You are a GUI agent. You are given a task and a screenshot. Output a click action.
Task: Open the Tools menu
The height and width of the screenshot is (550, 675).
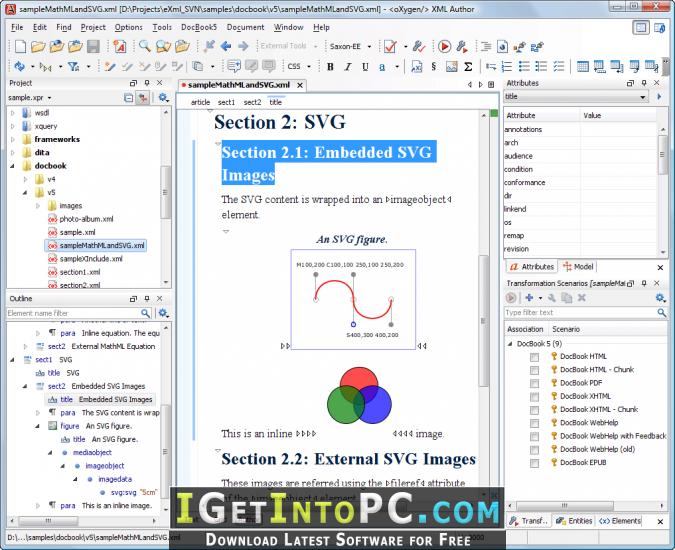point(162,27)
